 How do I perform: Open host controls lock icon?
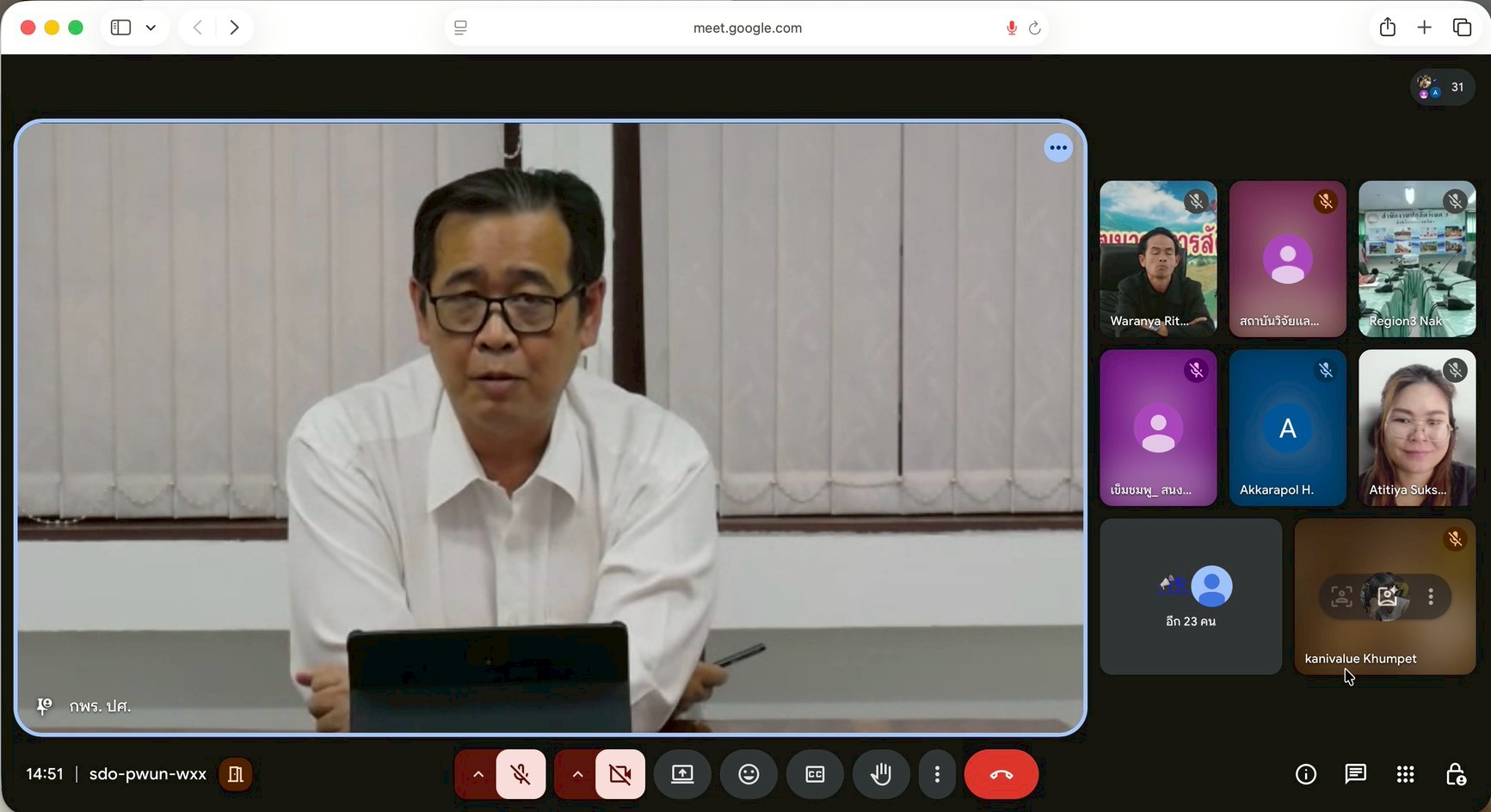click(1455, 774)
